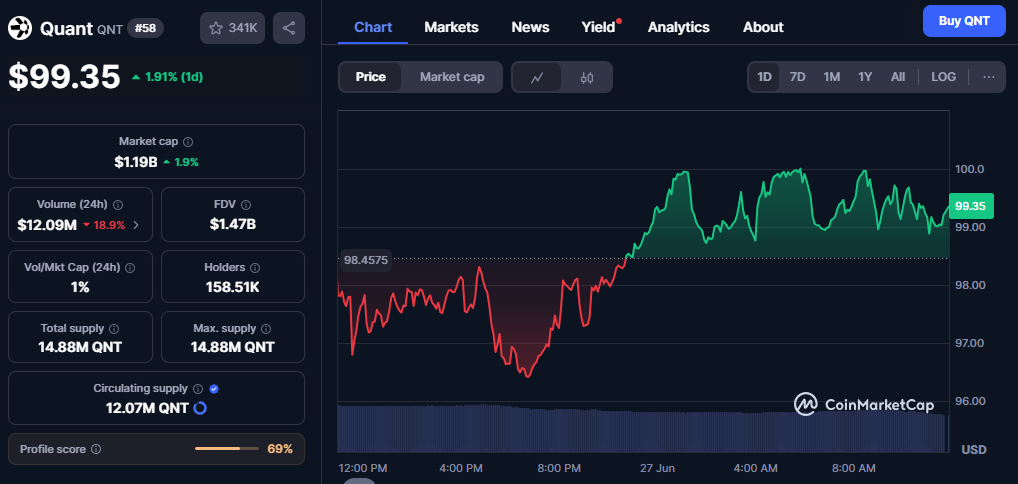Set chart range to All
1018x484 pixels.
pos(898,77)
